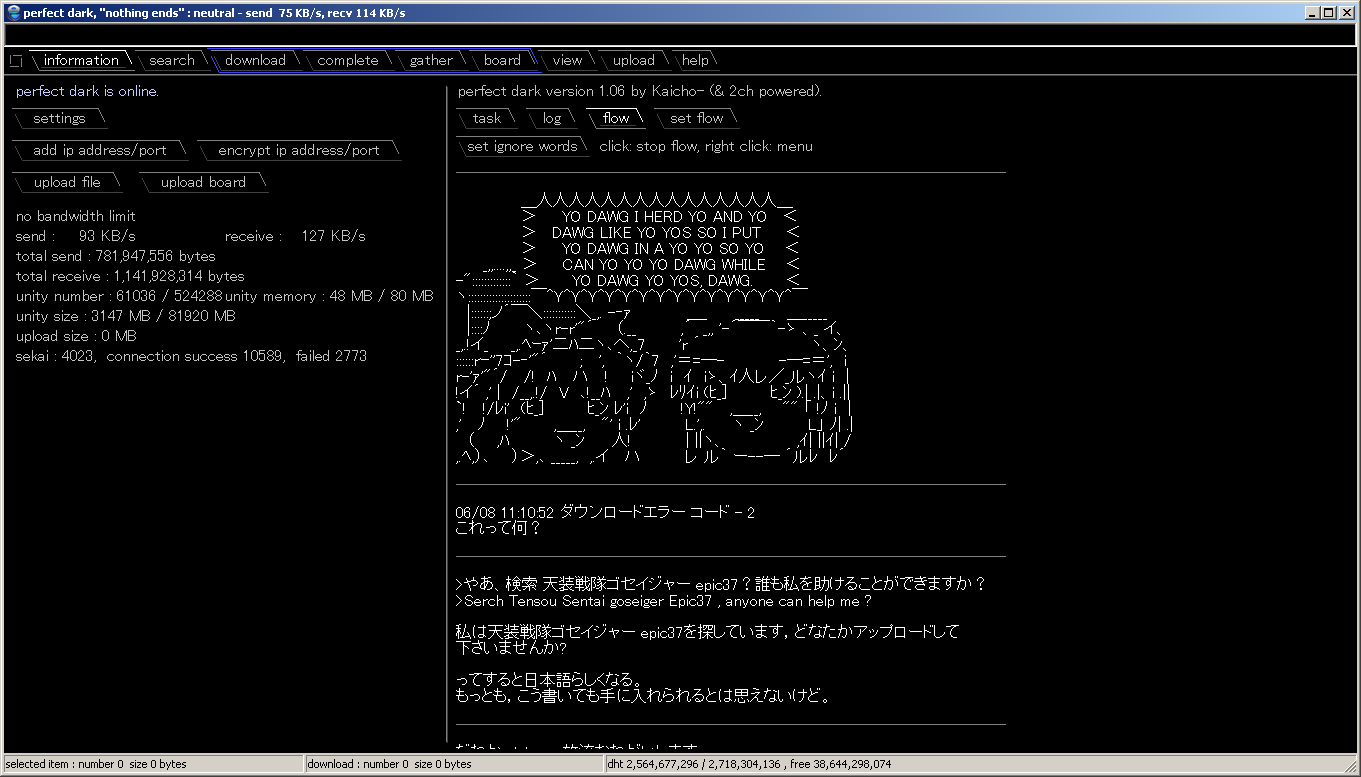The width and height of the screenshot is (1361, 777).
Task: Click the YO DAWG ASCII art post
Action: [655, 328]
